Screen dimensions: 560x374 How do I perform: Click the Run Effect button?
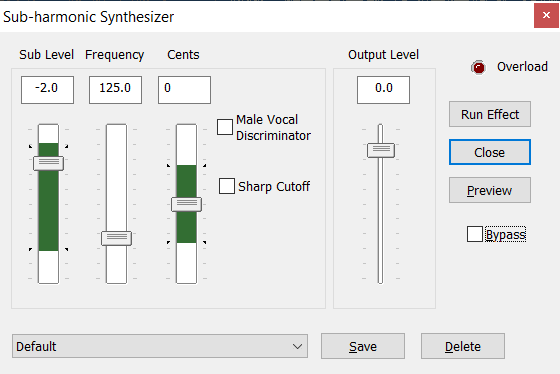tap(490, 114)
